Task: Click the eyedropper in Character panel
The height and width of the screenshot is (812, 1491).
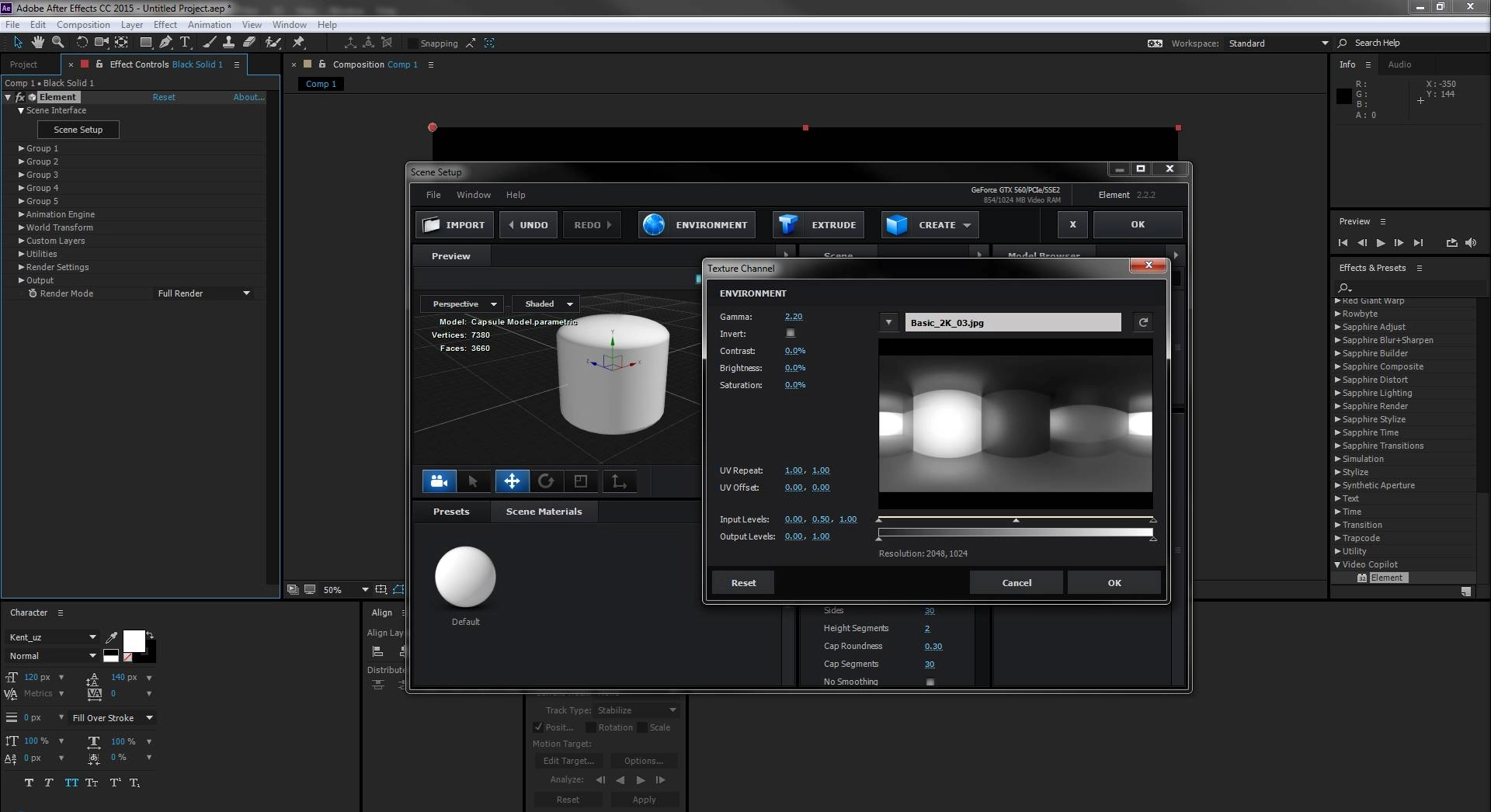Action: tap(111, 637)
